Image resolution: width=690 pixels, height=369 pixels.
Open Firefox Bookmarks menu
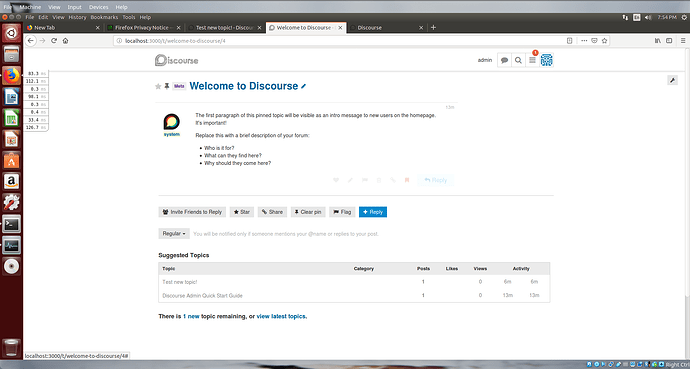point(104,17)
